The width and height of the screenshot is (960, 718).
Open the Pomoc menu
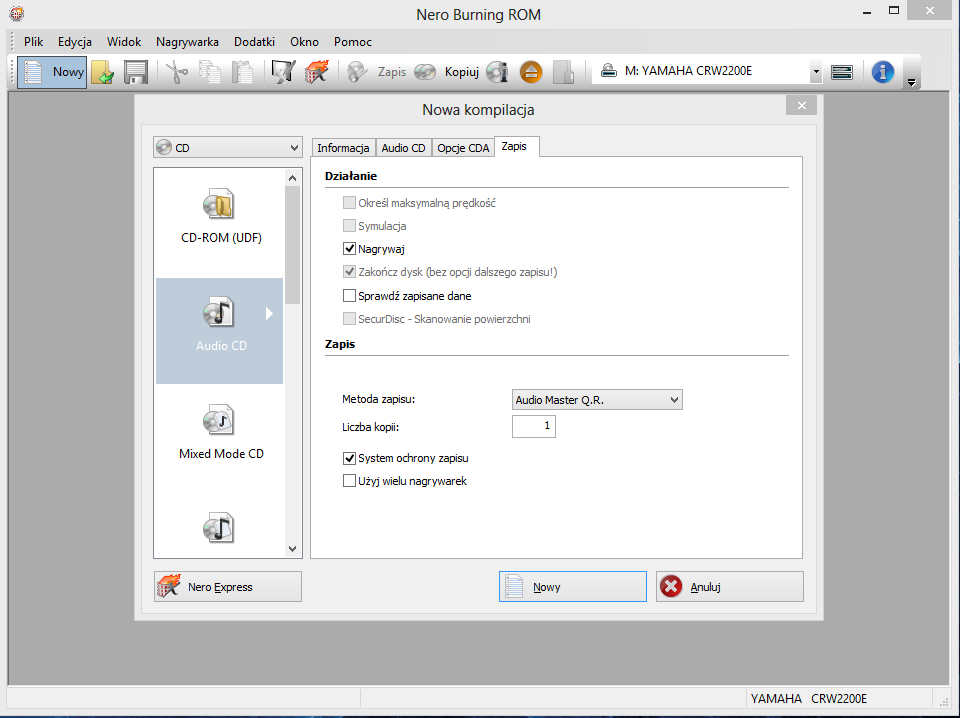[x=353, y=42]
